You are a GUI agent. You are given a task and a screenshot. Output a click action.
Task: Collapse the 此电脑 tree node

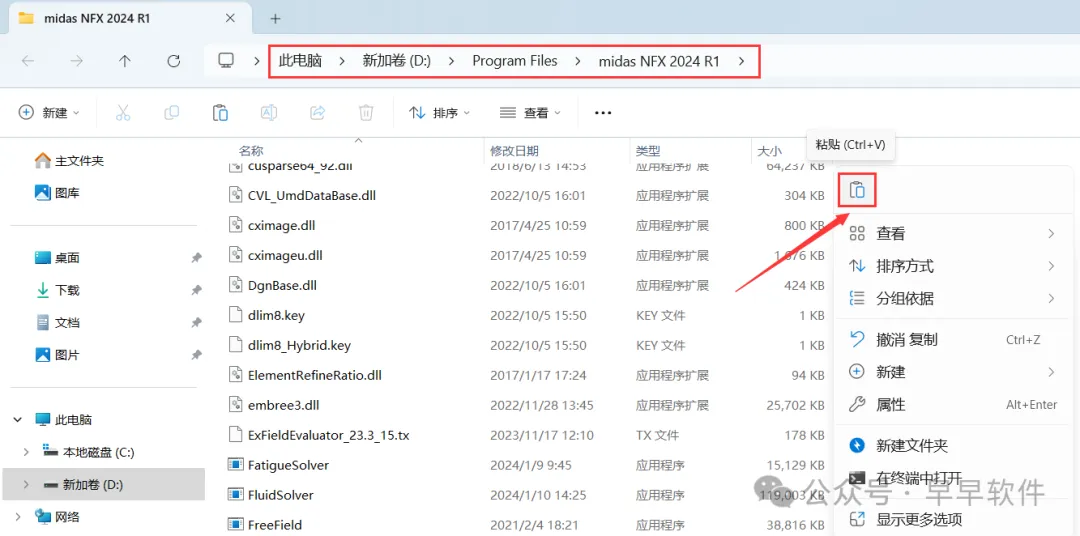pyautogui.click(x=17, y=420)
